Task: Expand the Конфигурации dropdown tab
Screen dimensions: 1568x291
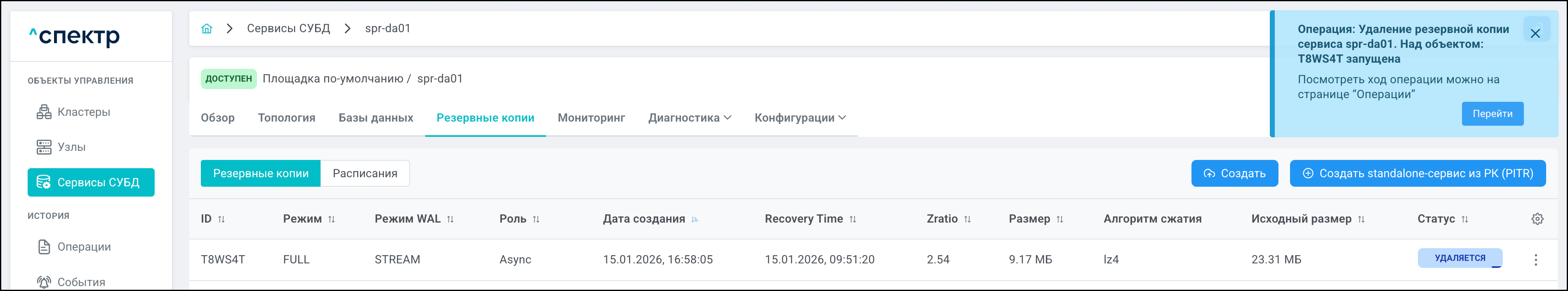Action: [x=800, y=118]
